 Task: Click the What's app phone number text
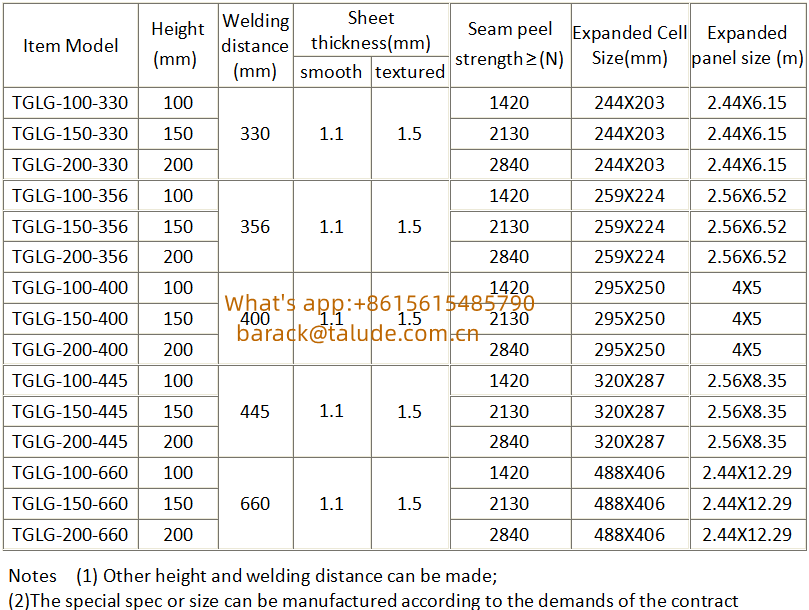(379, 303)
